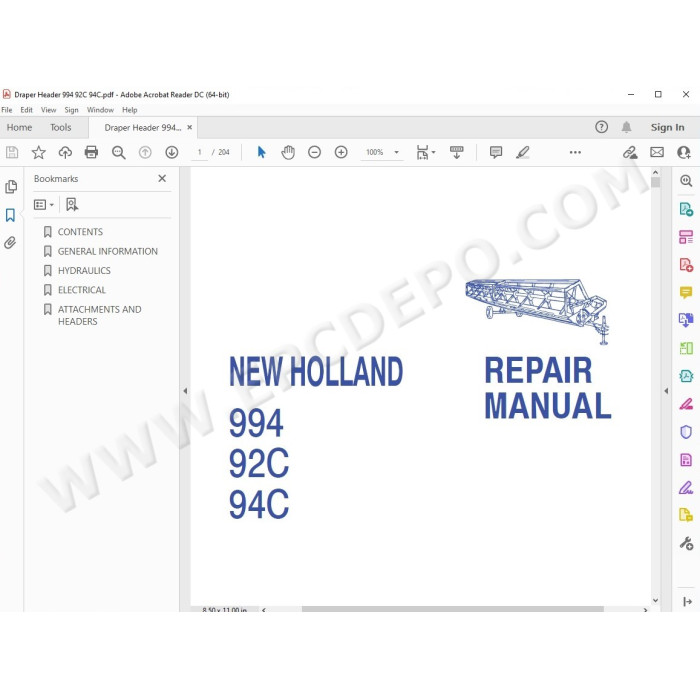Viewport: 700px width, 700px height.
Task: Add a comment with the speech bubble icon
Action: click(496, 153)
